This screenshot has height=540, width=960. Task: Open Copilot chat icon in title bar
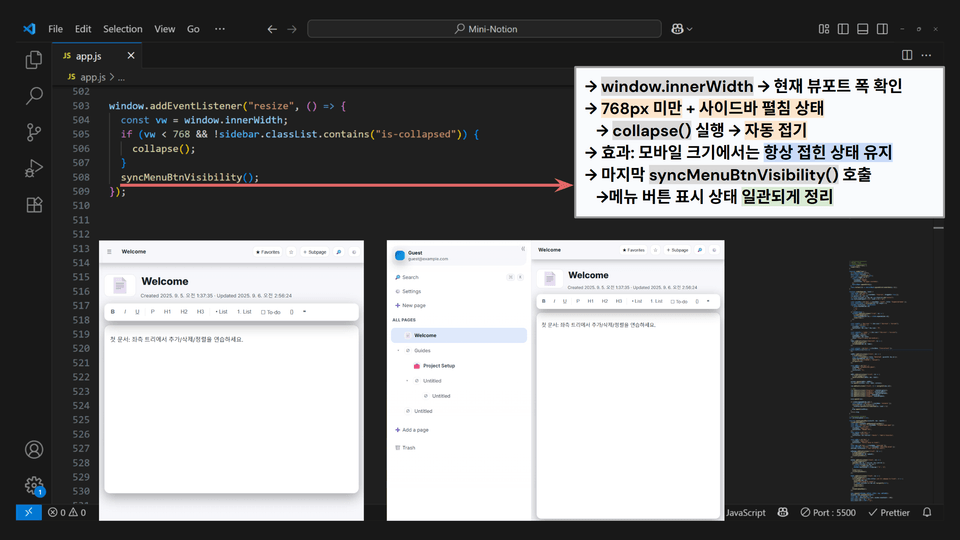click(677, 29)
